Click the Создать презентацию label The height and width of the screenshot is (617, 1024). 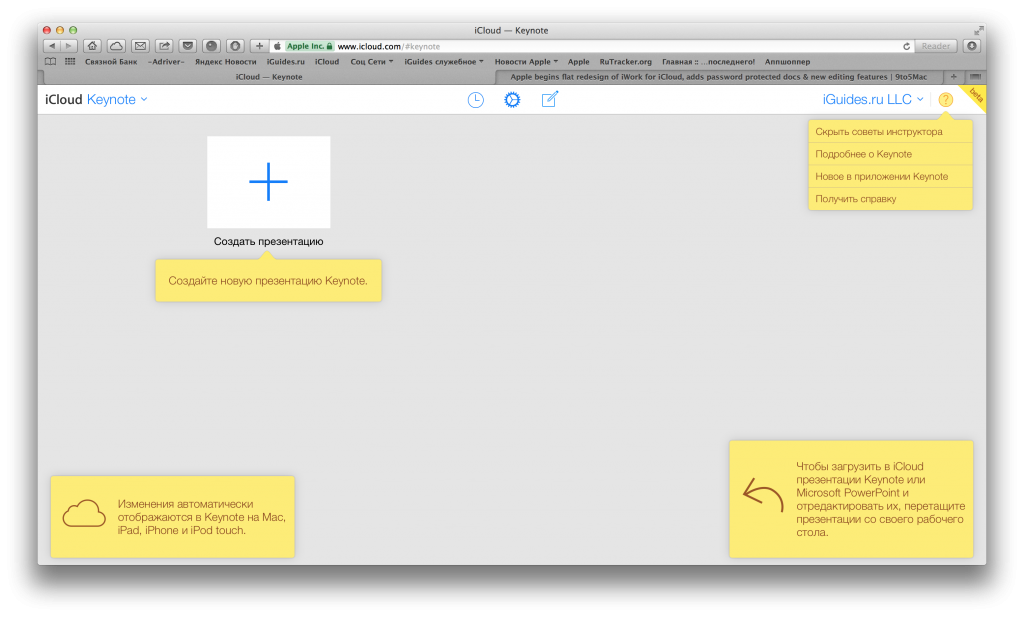click(268, 242)
